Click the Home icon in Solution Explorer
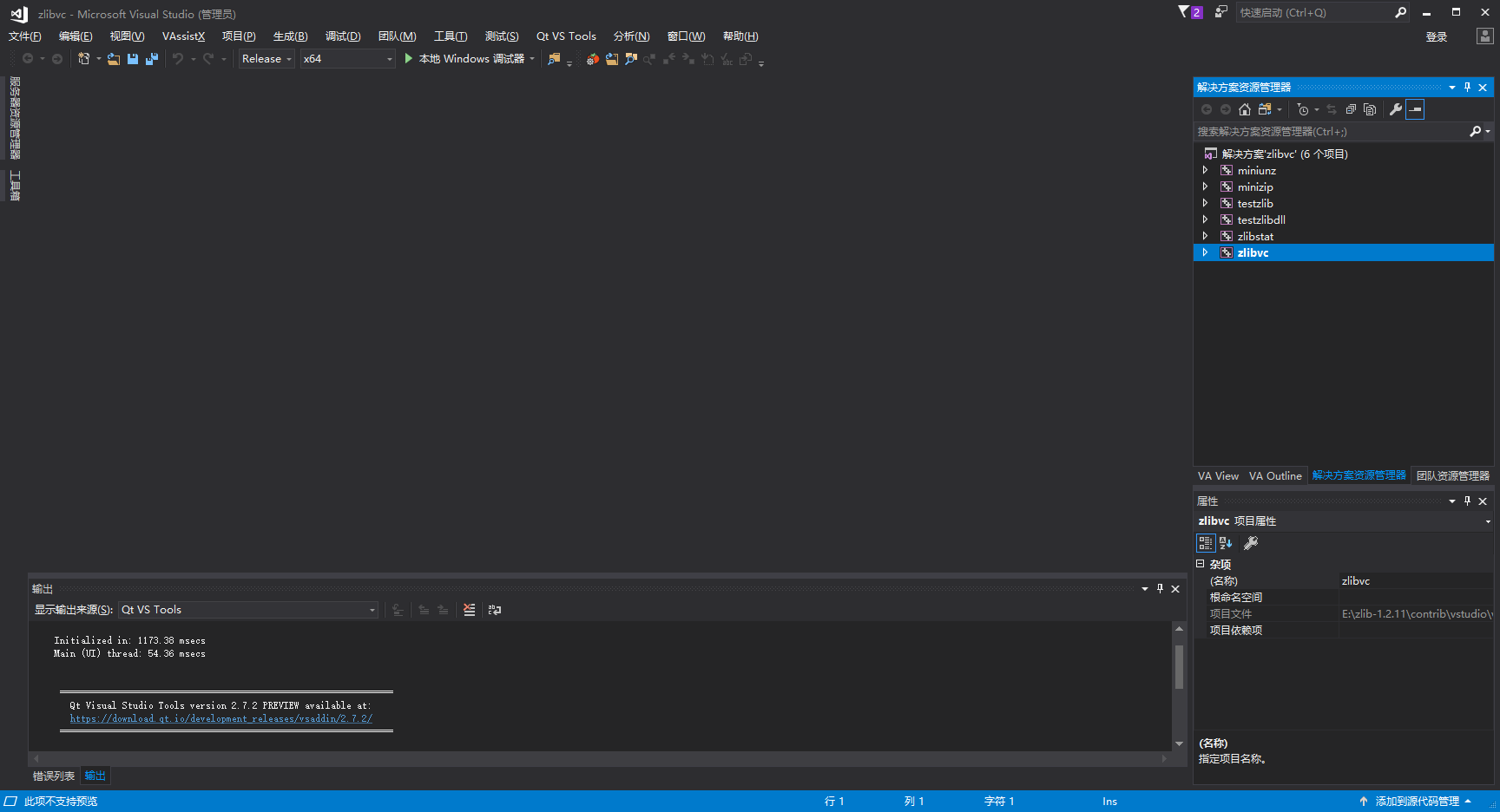This screenshot has width=1500, height=812. (x=1245, y=109)
